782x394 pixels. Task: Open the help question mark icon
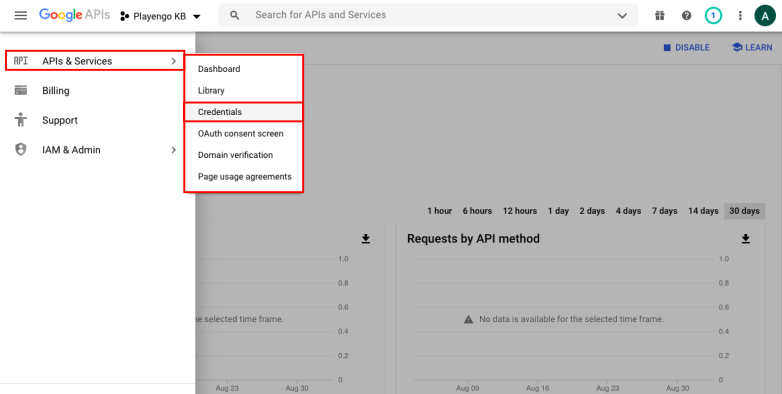[687, 15]
